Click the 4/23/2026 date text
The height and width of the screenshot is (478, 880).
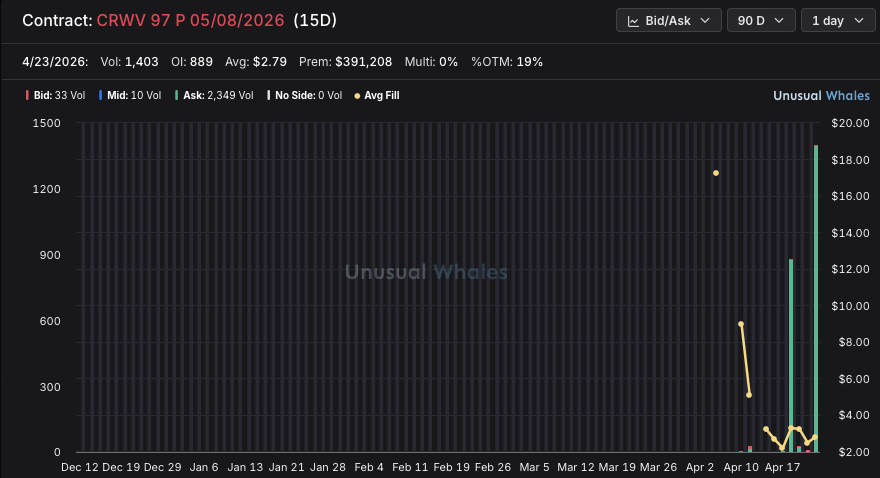coord(55,62)
